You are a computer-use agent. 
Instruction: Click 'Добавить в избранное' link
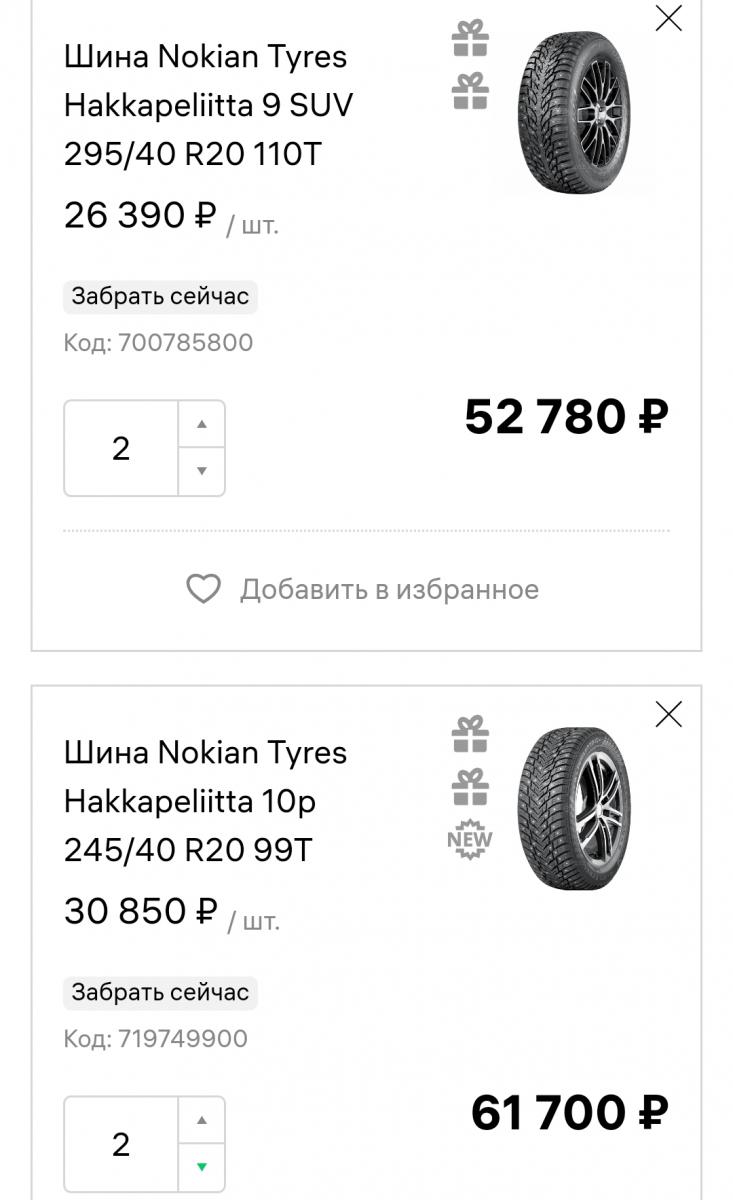click(x=389, y=589)
